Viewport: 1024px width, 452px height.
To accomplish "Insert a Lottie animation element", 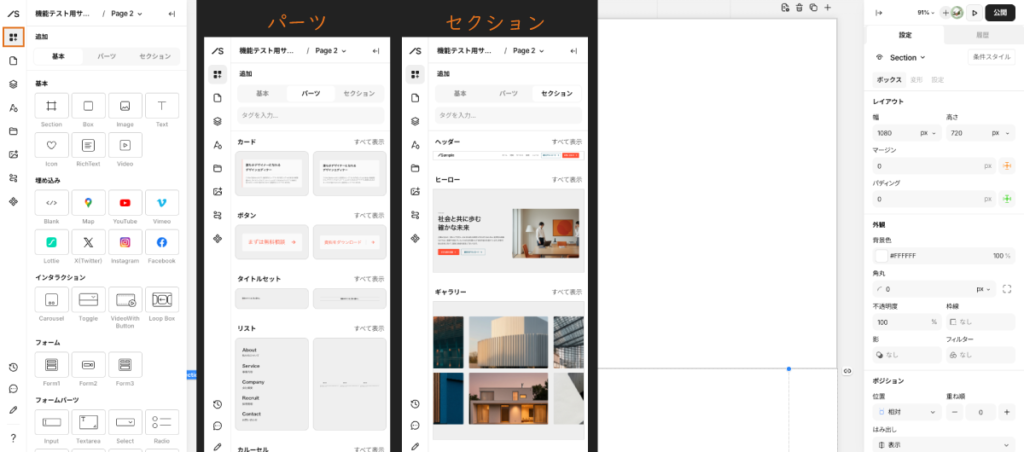I will (x=52, y=242).
